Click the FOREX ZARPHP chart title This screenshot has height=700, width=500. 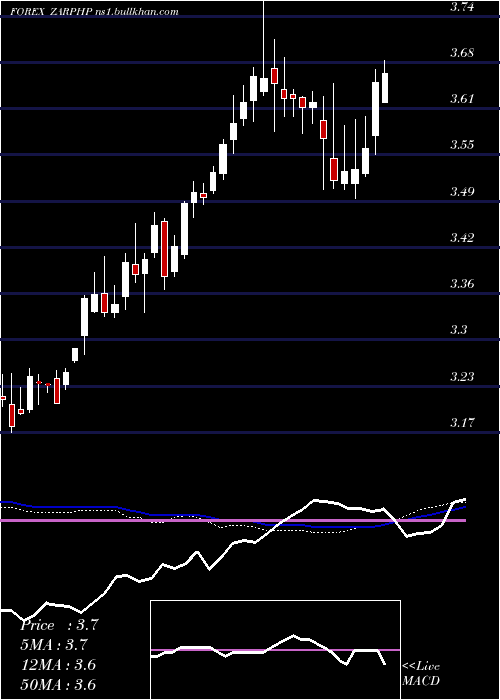pyautogui.click(x=51, y=12)
